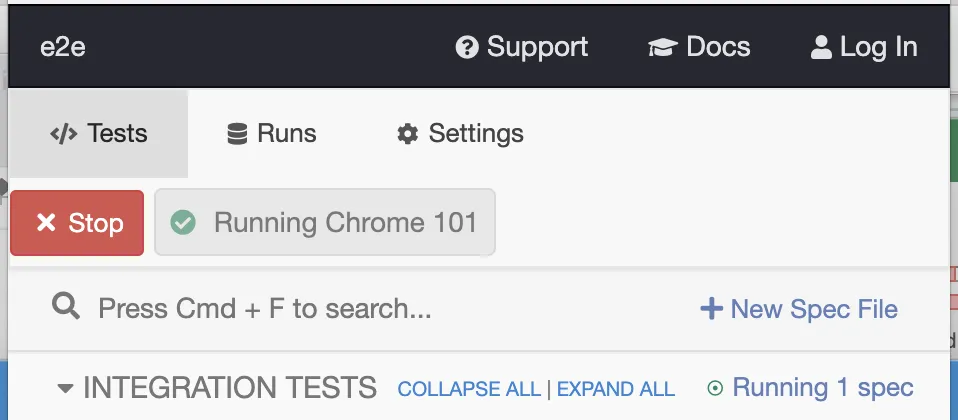This screenshot has height=420, width=958.
Task: Click the magnifying glass search icon
Action: 66,307
